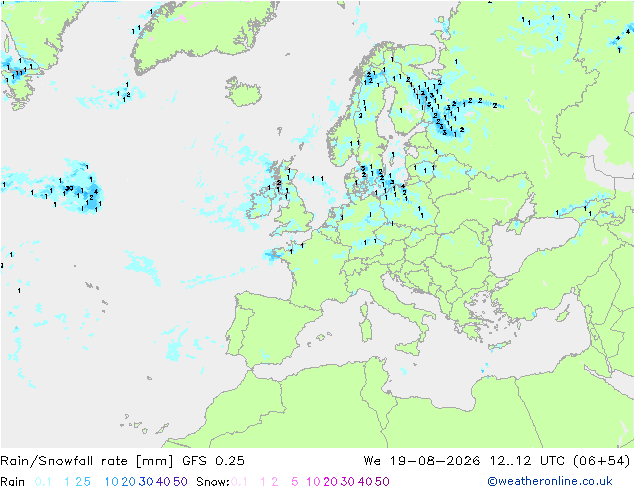This screenshot has height=490, width=634.
Task: Select the snow legend 50 value
Action: point(382,482)
